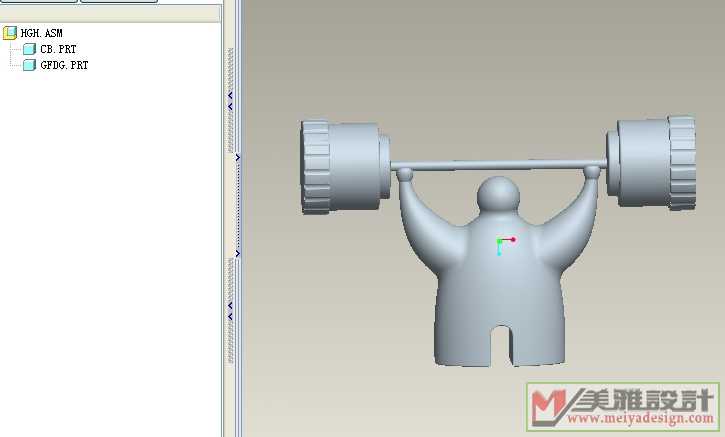Select GFDG.PRT in the model tree

click(64, 65)
